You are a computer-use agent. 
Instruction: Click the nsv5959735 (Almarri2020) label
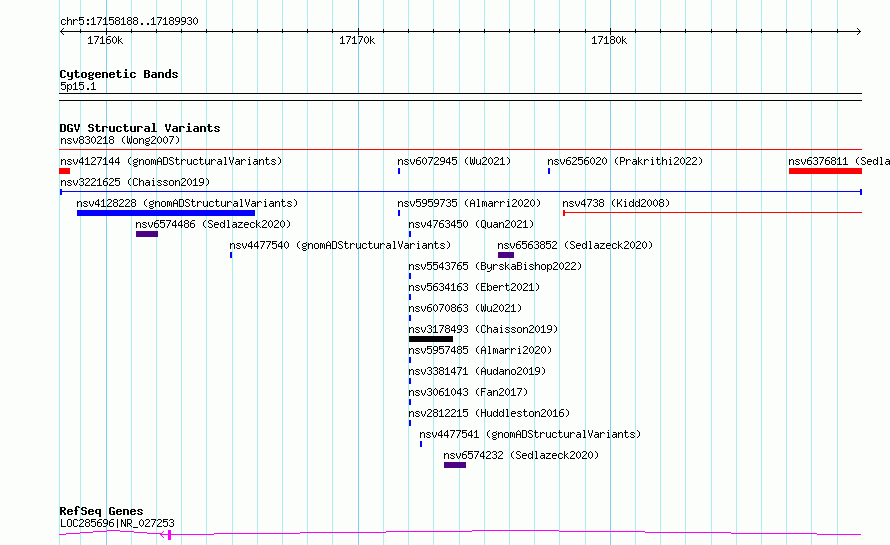pos(469,203)
